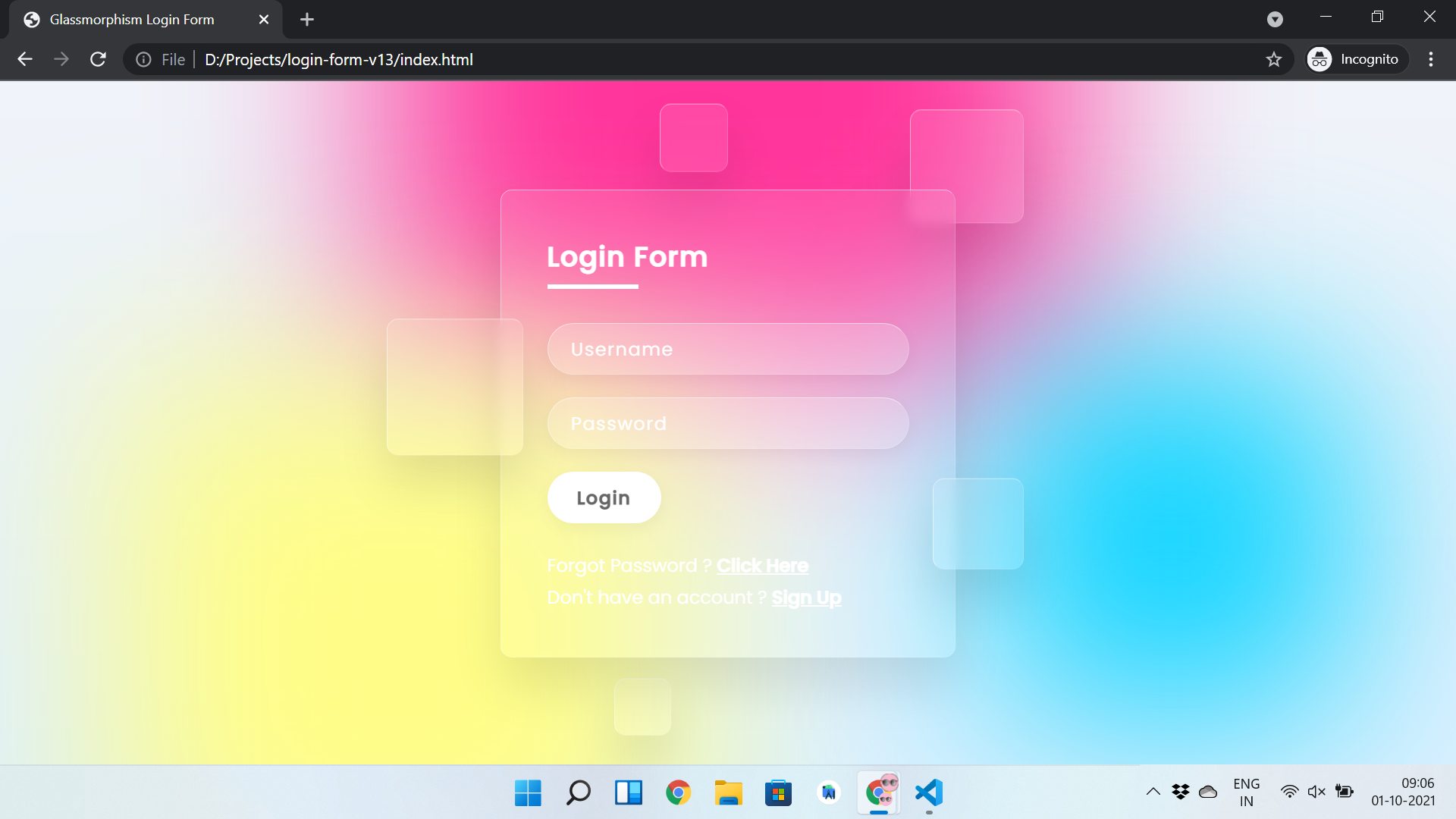Open Incognito profile menu

click(x=1356, y=59)
